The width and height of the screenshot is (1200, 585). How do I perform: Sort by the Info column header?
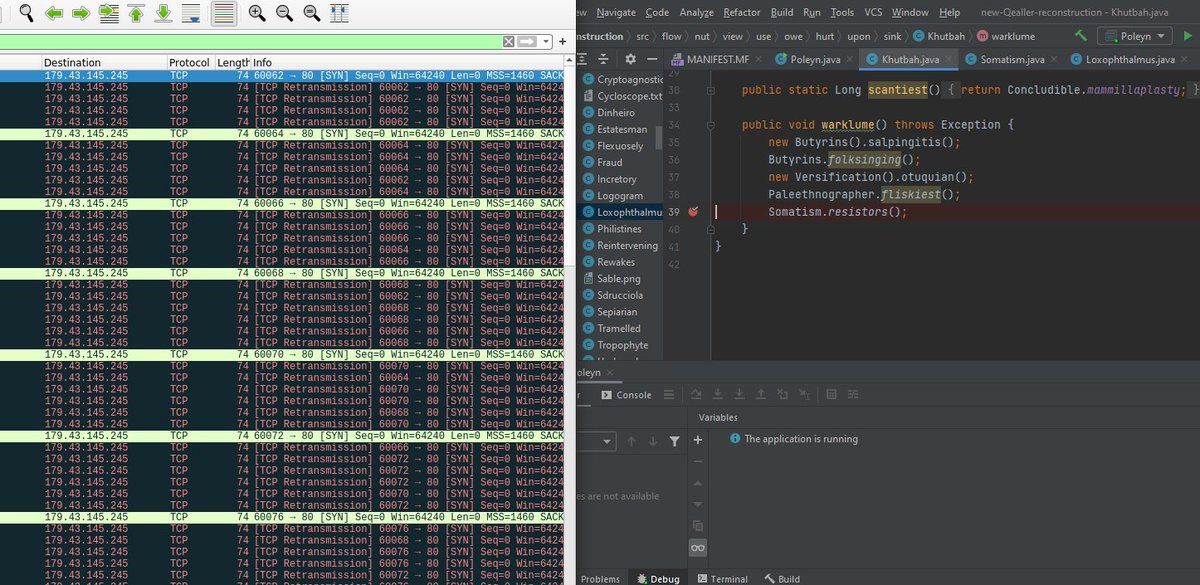(x=406, y=62)
